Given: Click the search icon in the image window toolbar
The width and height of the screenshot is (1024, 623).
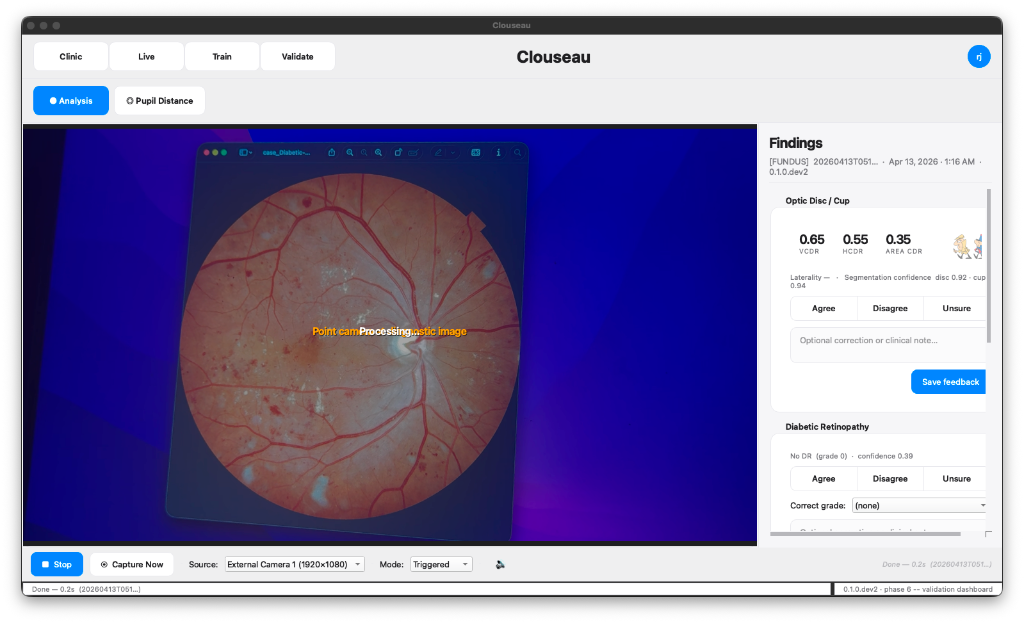Looking at the screenshot, I should 518,153.
